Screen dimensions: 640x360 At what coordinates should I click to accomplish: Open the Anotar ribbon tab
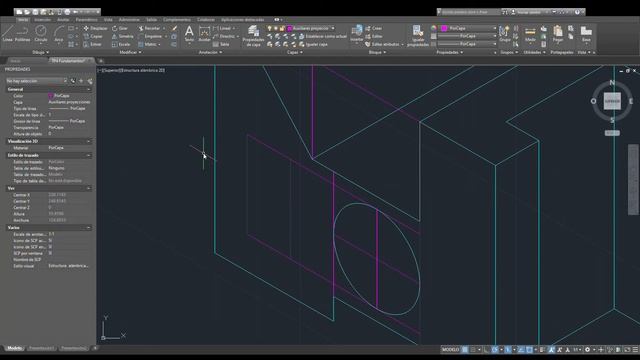pyautogui.click(x=63, y=20)
